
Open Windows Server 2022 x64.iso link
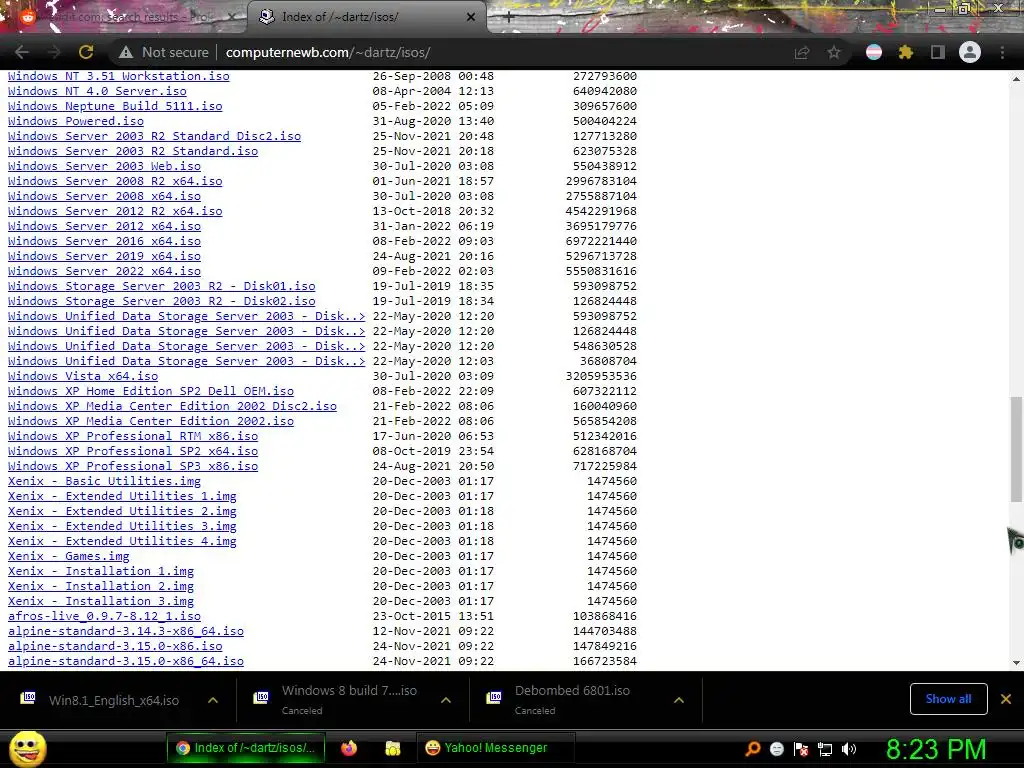[x=104, y=271]
